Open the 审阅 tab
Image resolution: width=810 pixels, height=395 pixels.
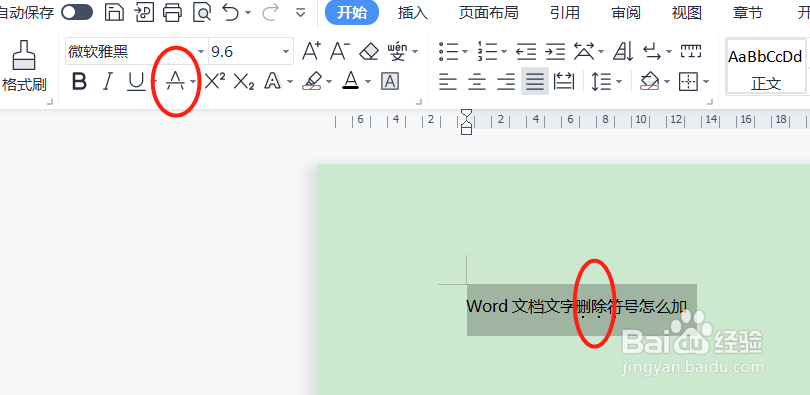click(x=626, y=12)
